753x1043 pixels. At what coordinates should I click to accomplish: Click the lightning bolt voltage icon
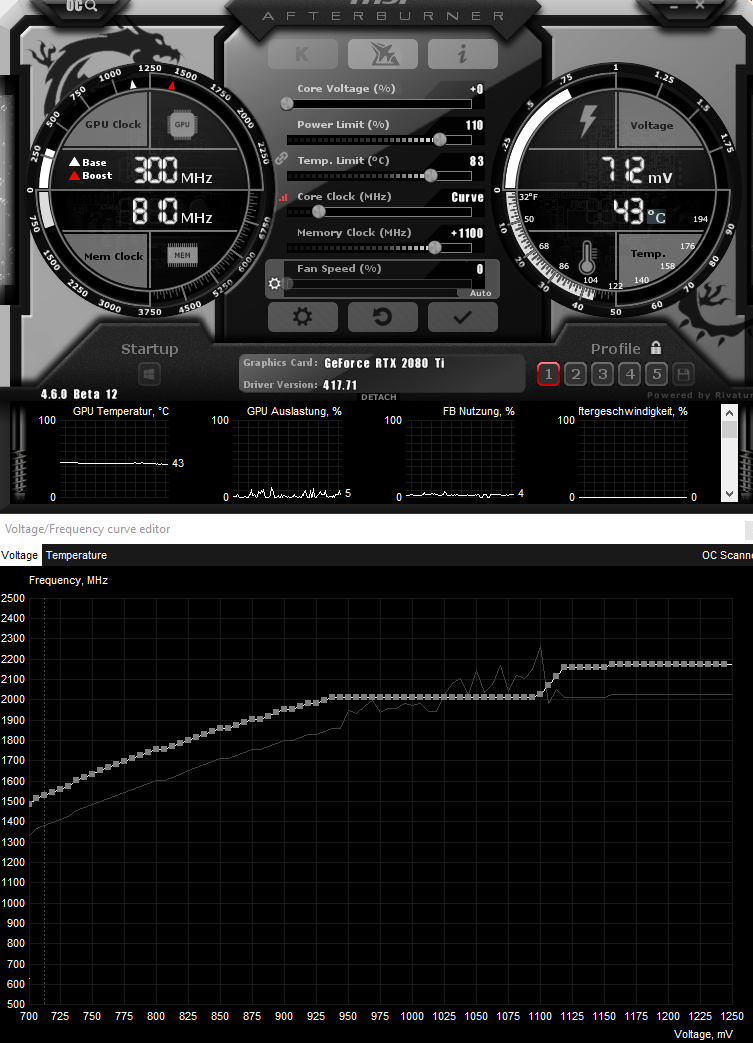point(587,121)
